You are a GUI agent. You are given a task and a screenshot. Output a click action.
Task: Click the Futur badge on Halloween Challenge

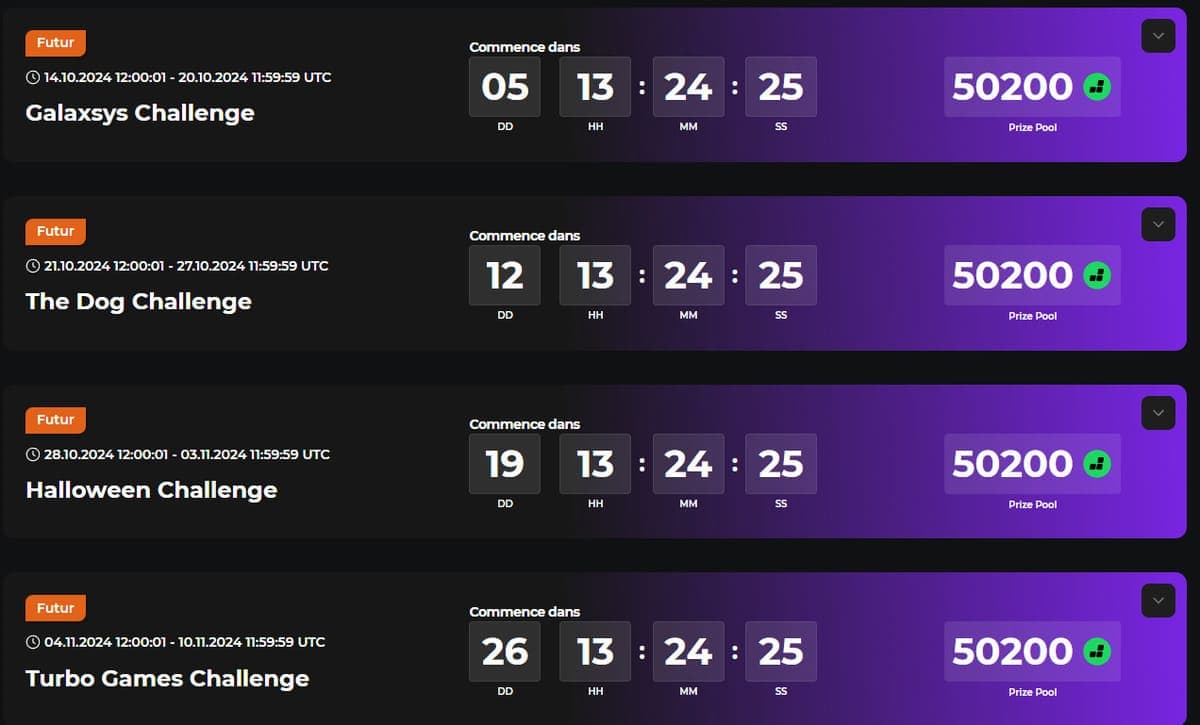56,420
